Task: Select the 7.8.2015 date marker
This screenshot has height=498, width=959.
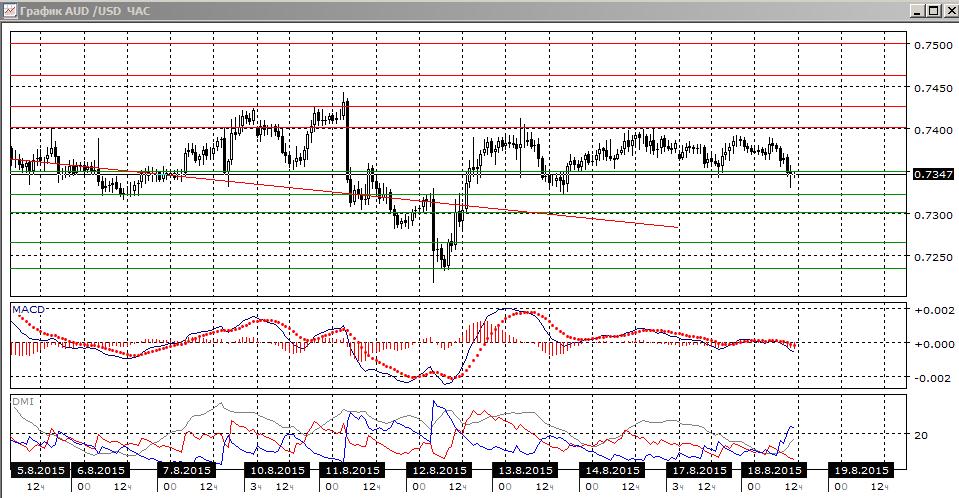Action: coord(187,470)
